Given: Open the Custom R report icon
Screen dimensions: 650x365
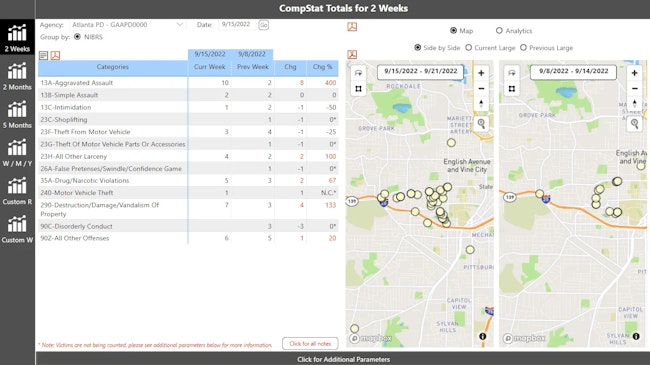Looking at the screenshot, I should click(17, 191).
